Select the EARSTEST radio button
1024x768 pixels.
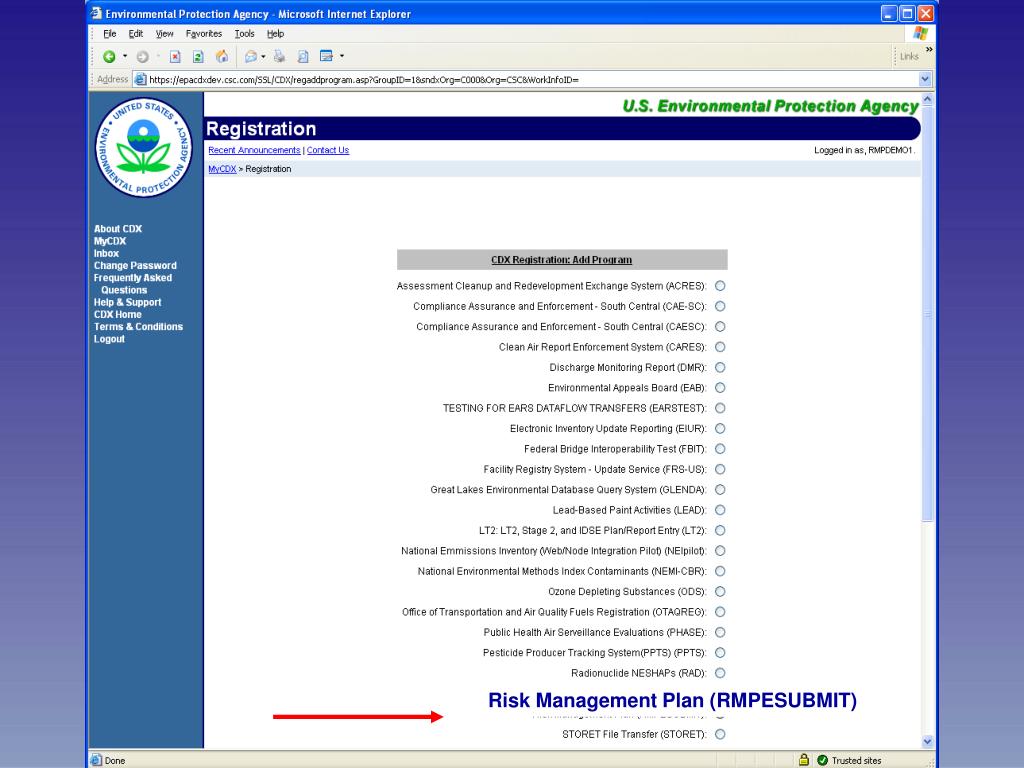[x=720, y=408]
